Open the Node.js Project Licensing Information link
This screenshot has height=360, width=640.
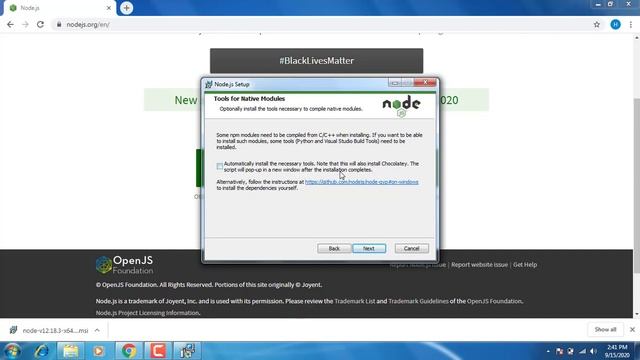[147, 313]
